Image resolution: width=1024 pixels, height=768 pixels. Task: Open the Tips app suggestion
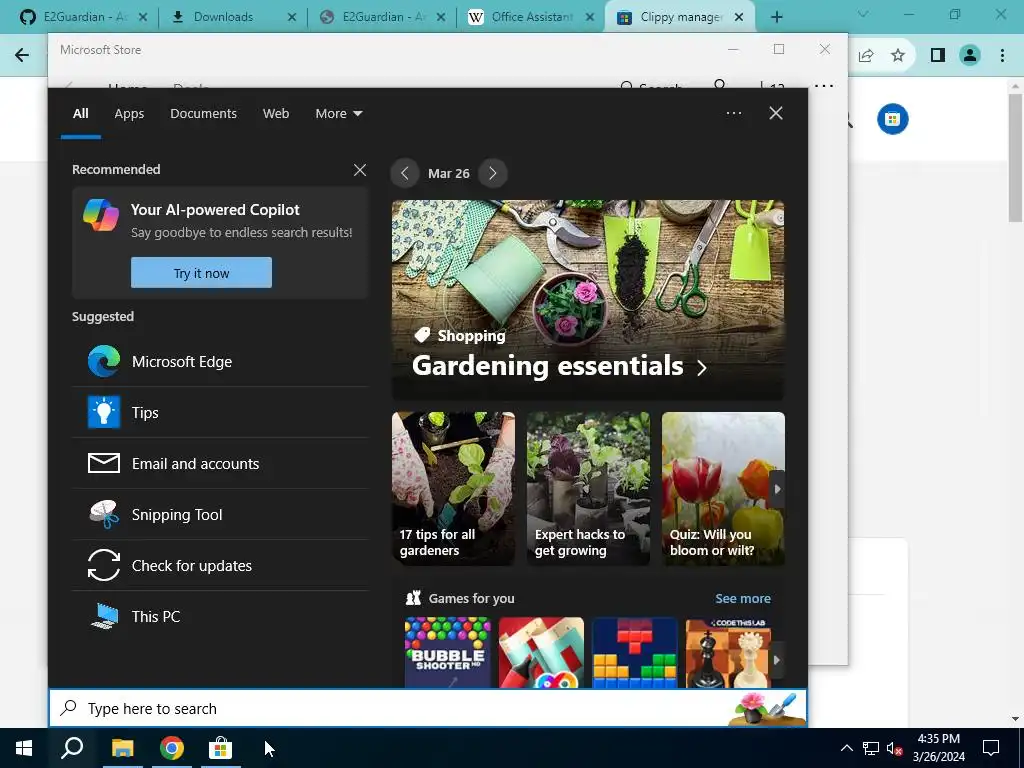220,413
